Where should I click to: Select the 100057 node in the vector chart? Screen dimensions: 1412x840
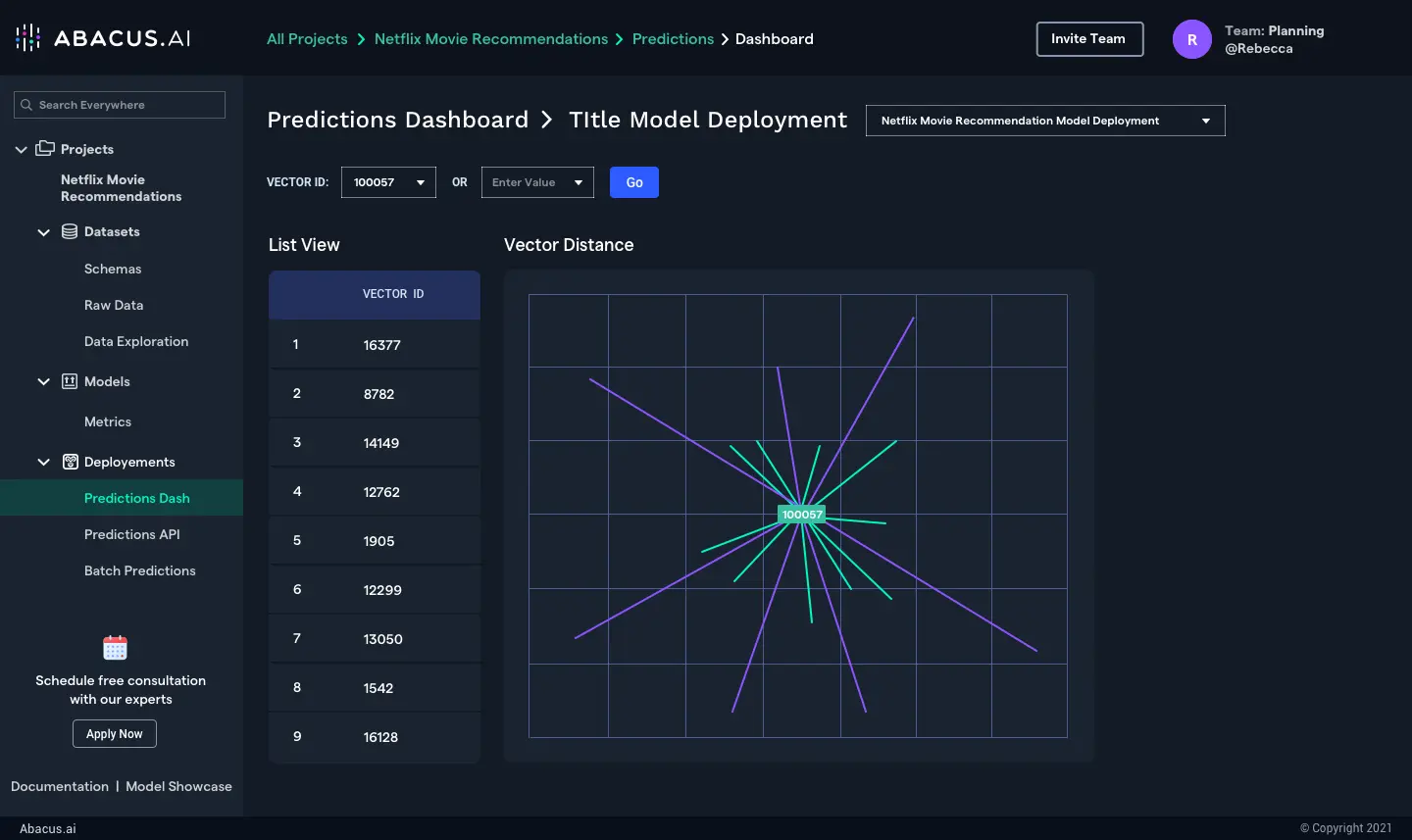[802, 515]
